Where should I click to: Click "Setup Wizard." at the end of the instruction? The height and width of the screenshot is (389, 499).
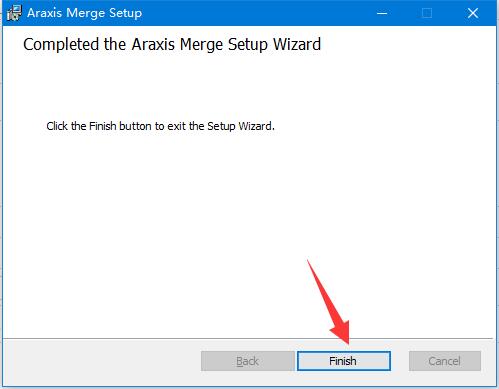point(241,126)
